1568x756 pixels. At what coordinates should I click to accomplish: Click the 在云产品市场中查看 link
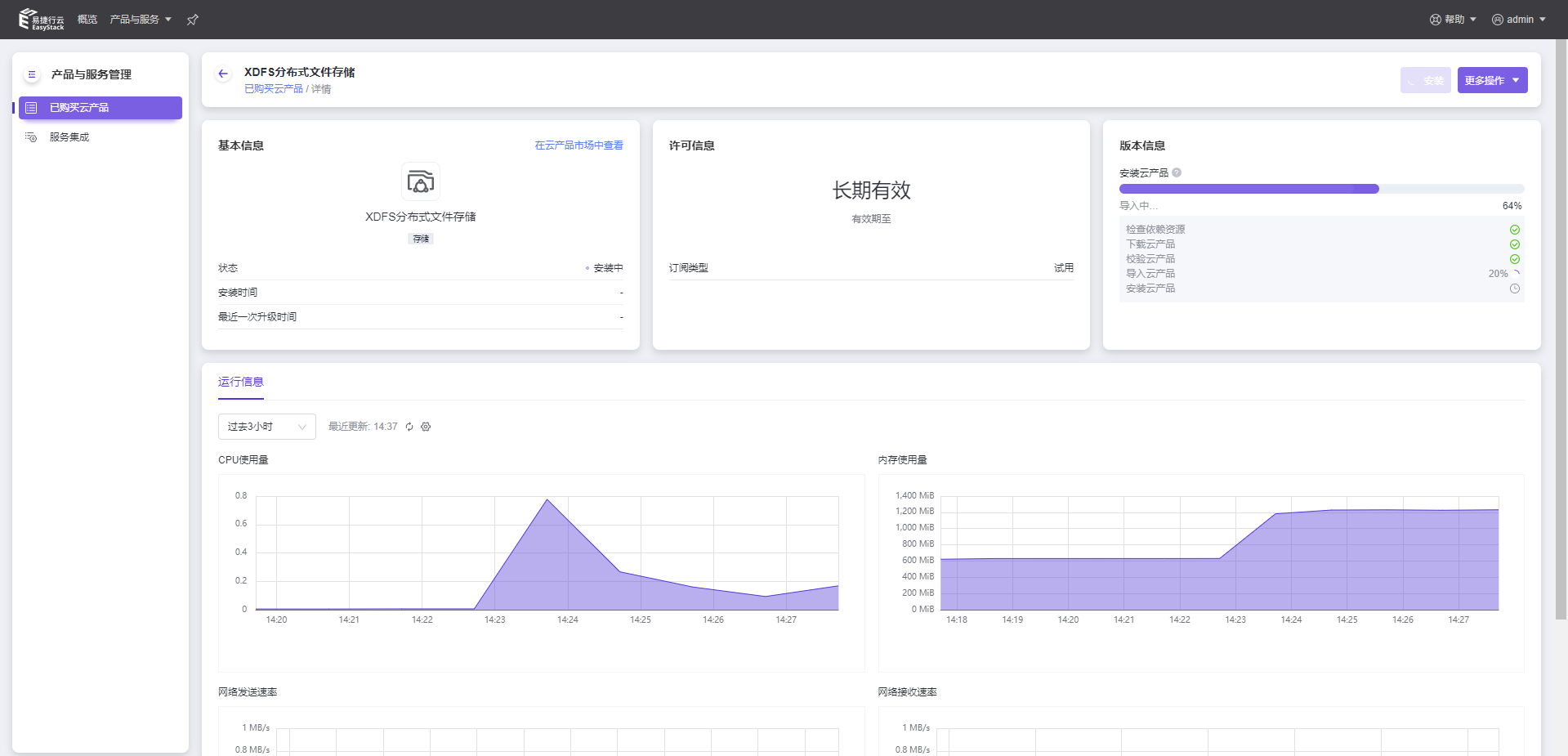(x=579, y=145)
